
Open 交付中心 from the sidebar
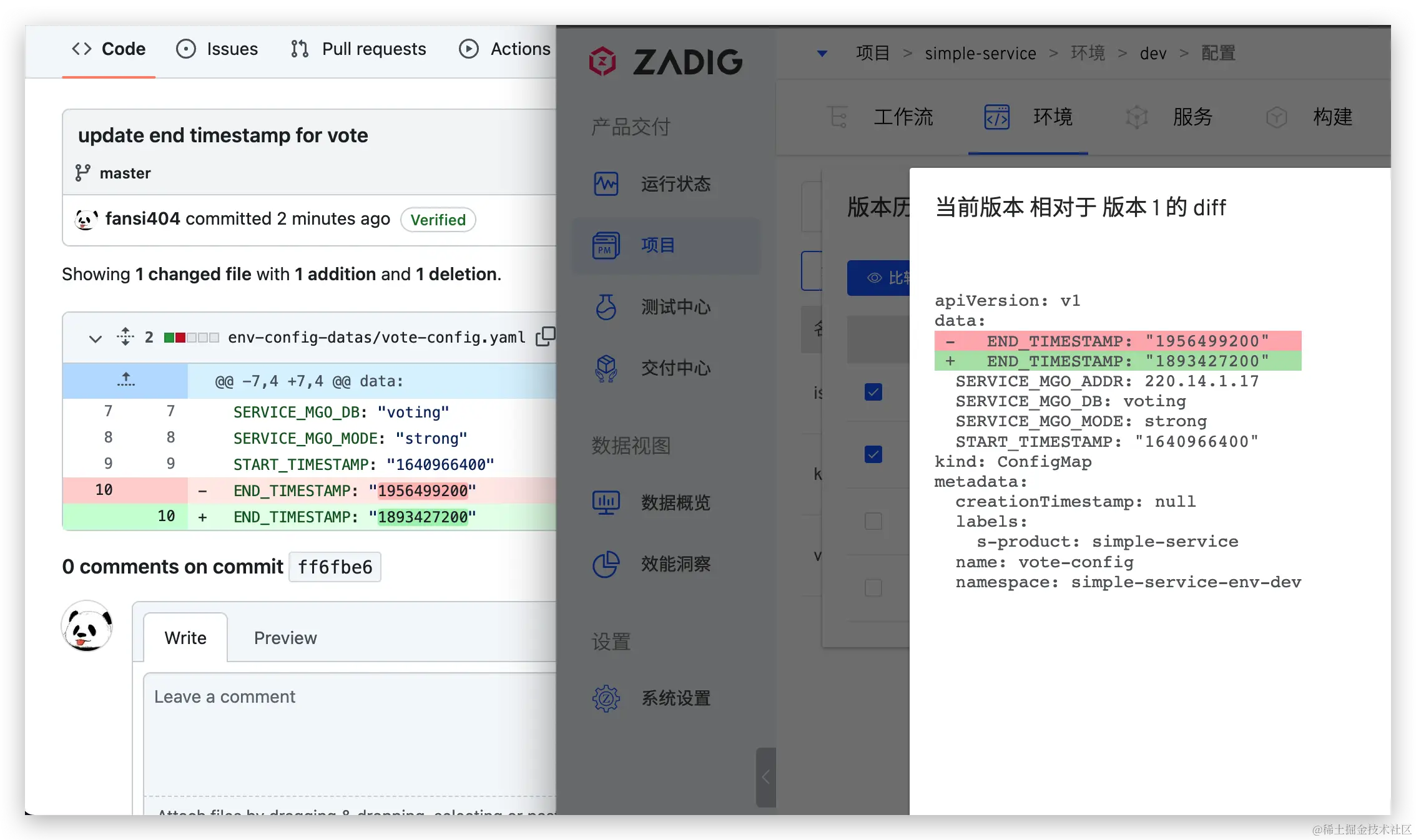[x=606, y=368]
